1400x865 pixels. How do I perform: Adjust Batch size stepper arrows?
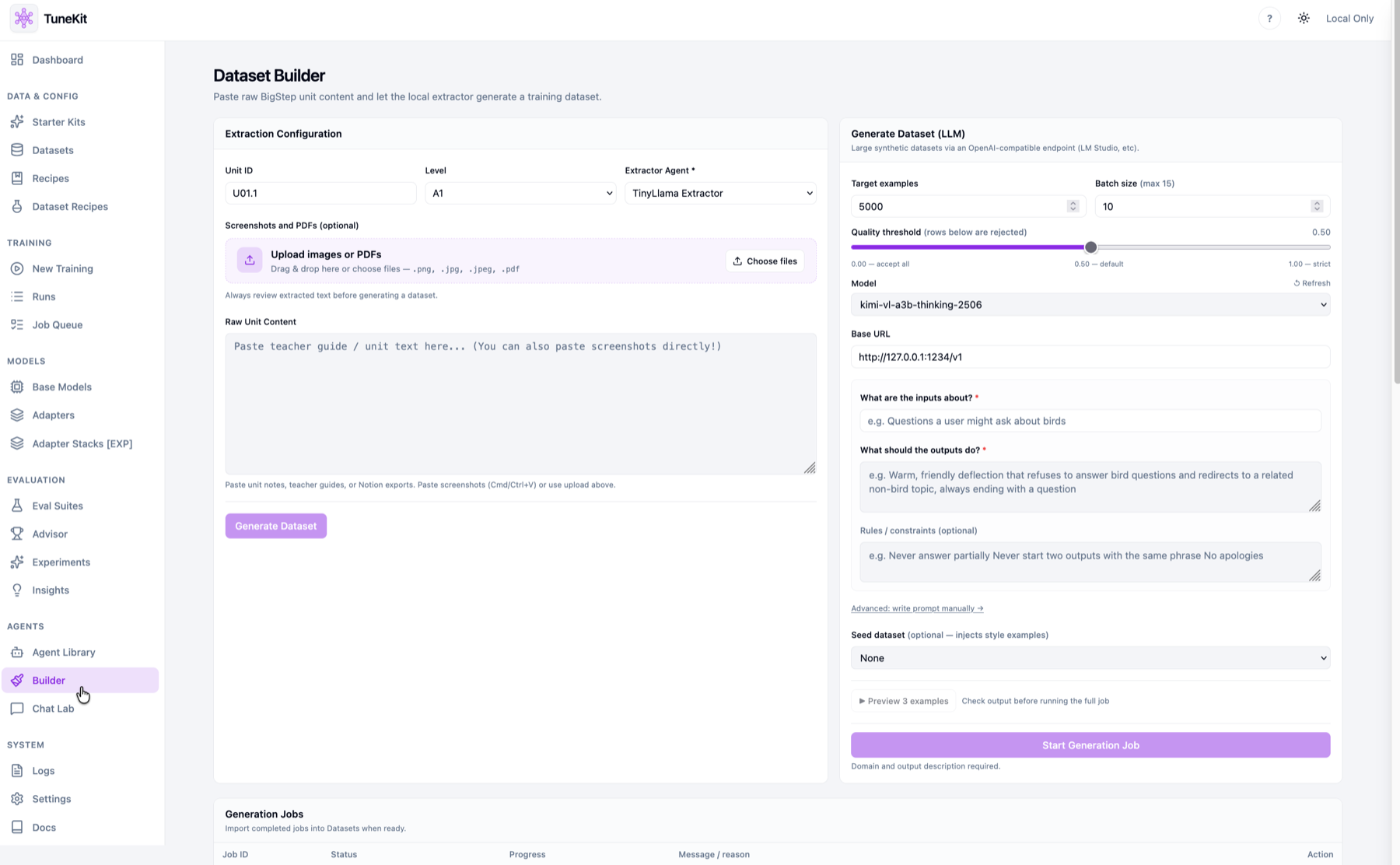point(1317,206)
